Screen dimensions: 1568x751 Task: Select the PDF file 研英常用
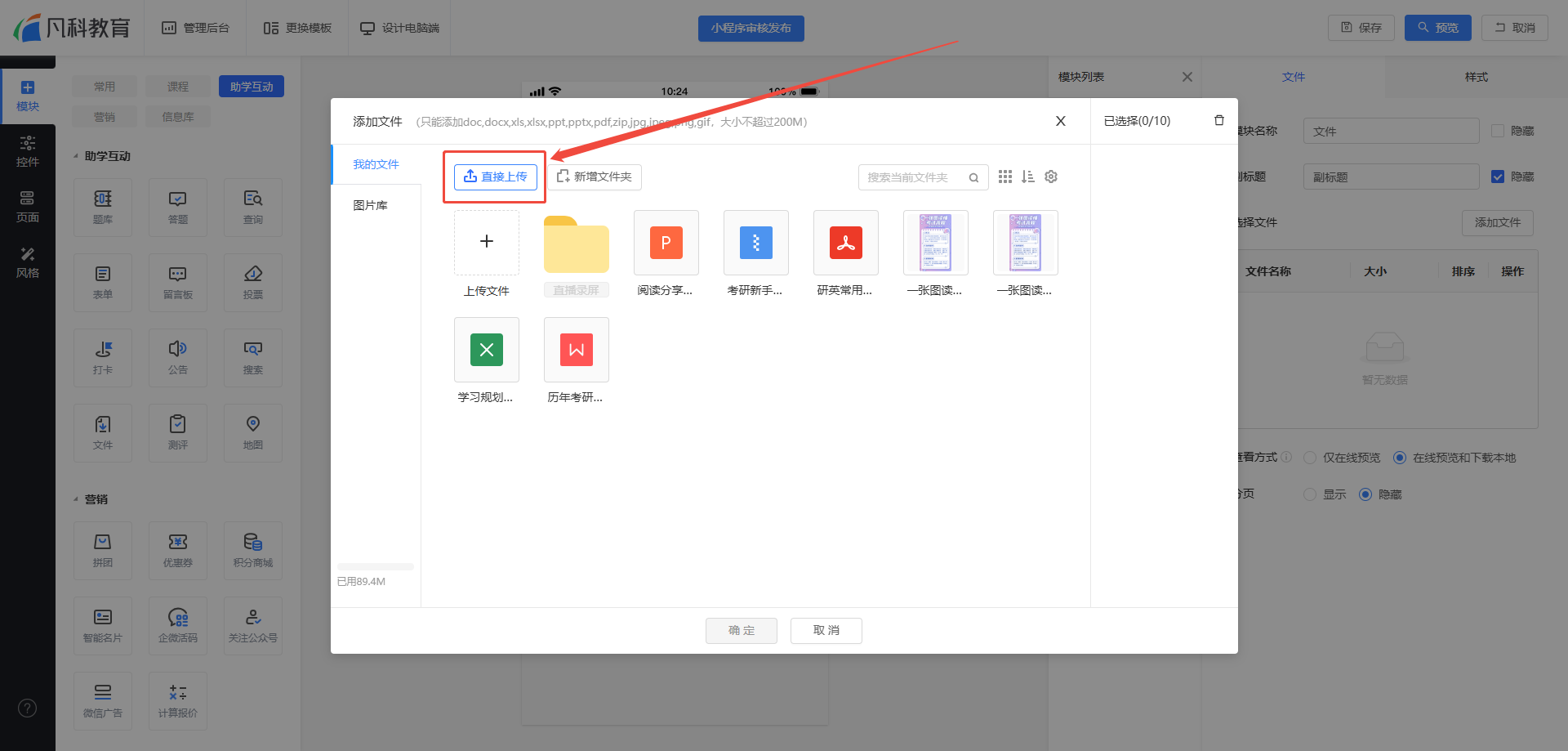(x=845, y=243)
